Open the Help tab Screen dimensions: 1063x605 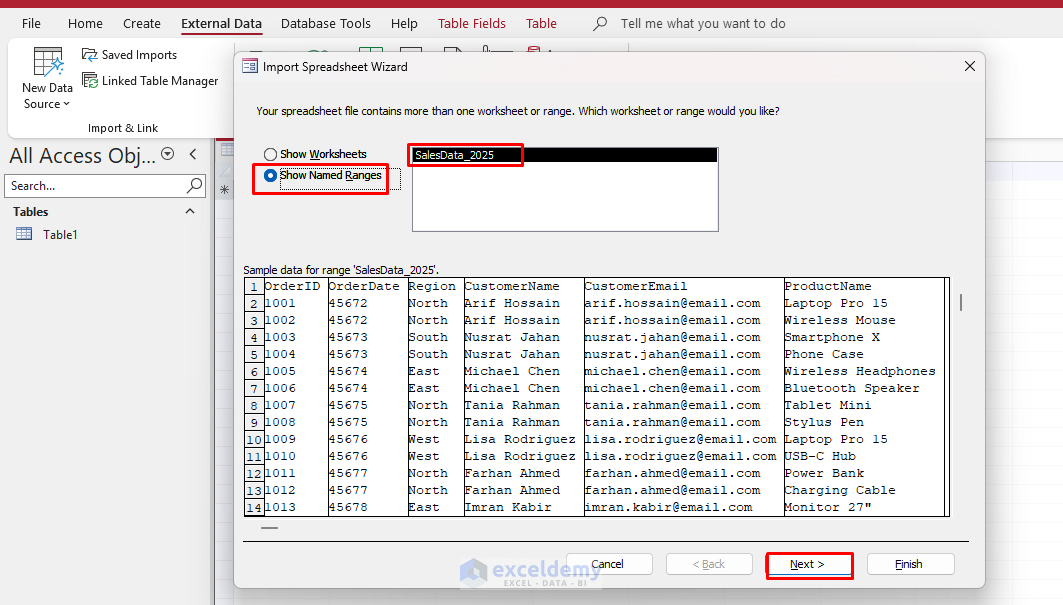click(404, 24)
